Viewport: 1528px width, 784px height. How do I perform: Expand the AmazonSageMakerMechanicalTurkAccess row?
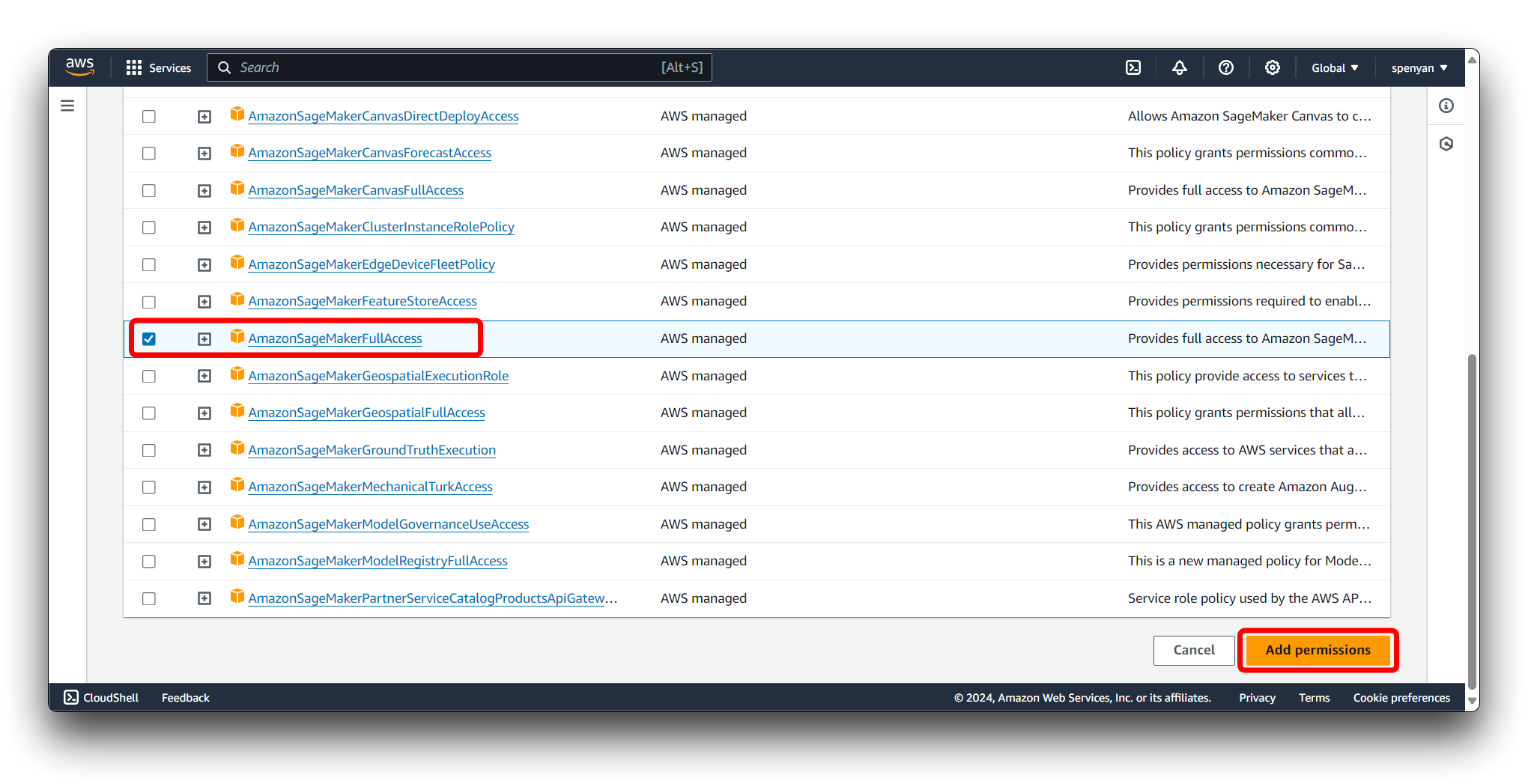tap(204, 487)
